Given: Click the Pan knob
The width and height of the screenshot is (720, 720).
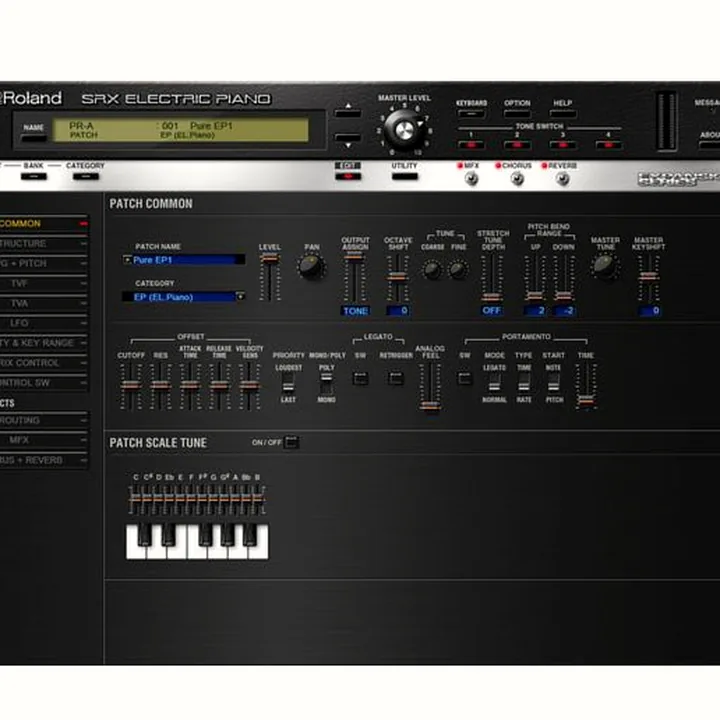Looking at the screenshot, I should (311, 267).
